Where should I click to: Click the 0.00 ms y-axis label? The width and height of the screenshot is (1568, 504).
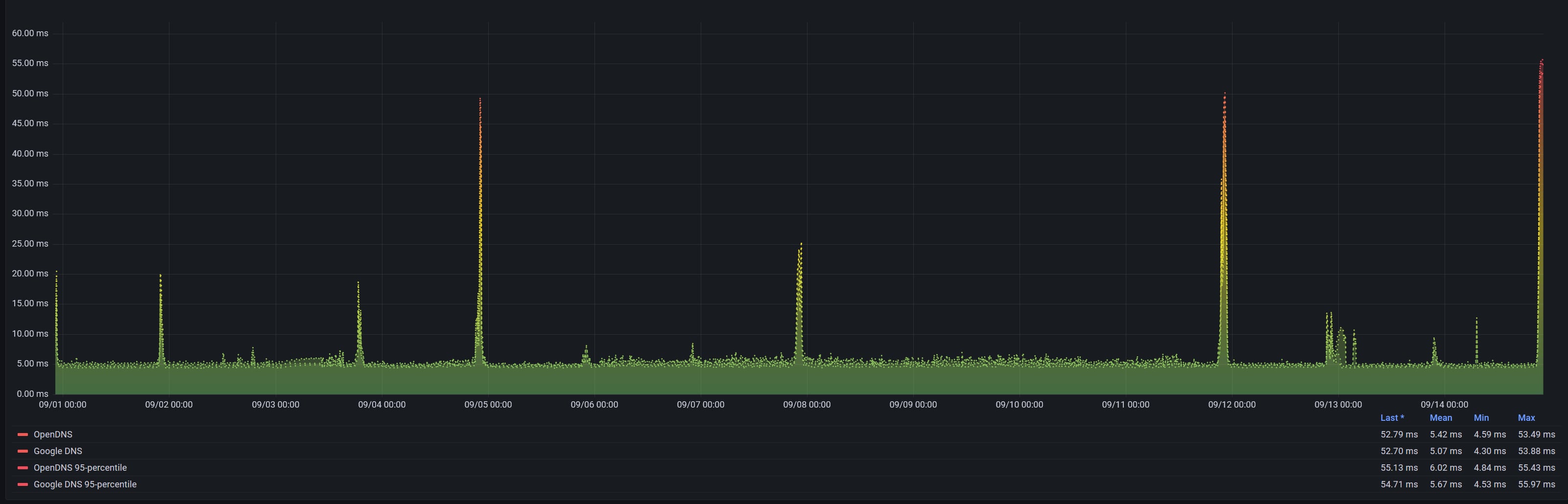click(x=32, y=393)
